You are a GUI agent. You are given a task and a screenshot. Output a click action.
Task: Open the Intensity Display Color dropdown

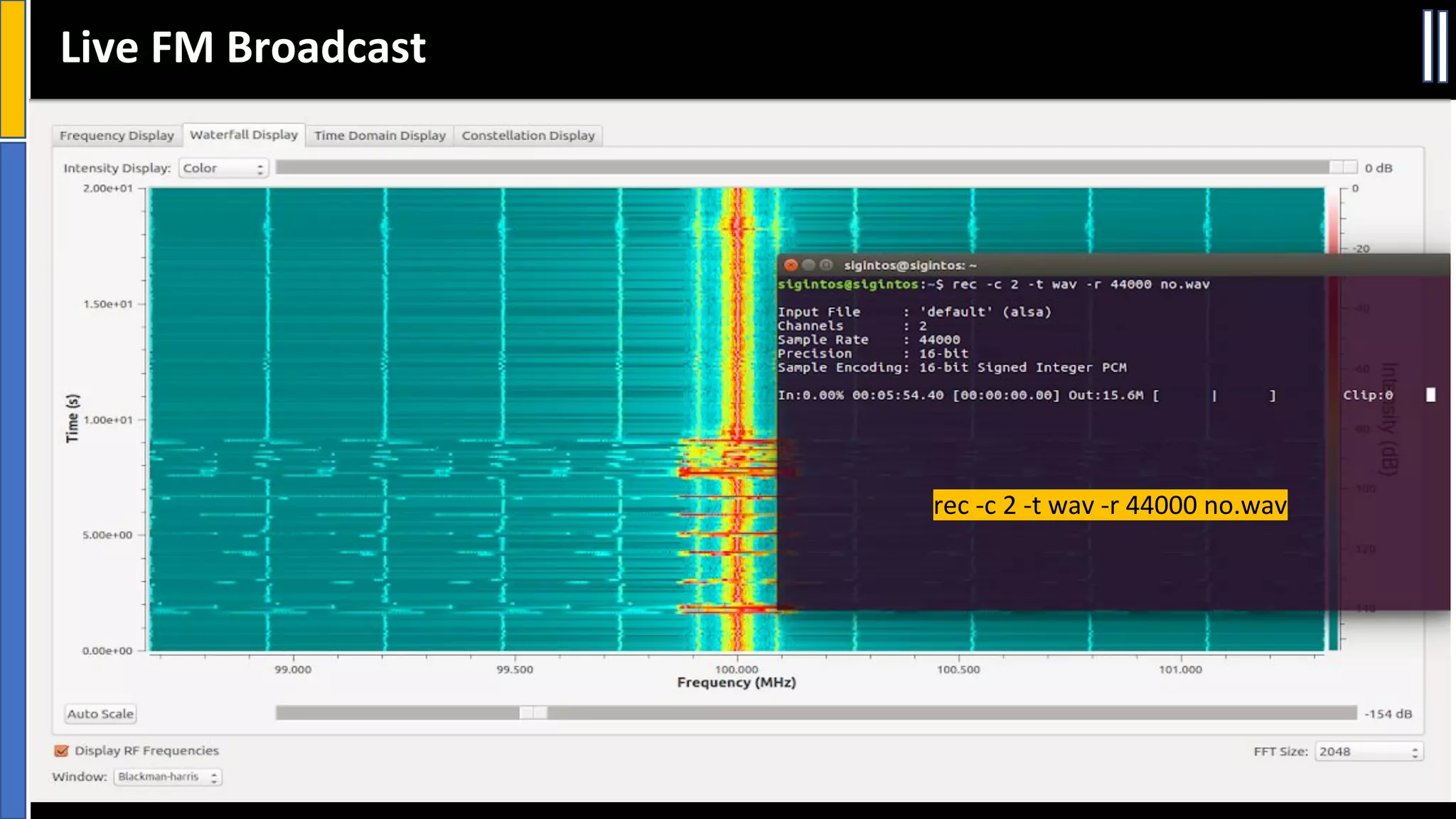coord(223,168)
